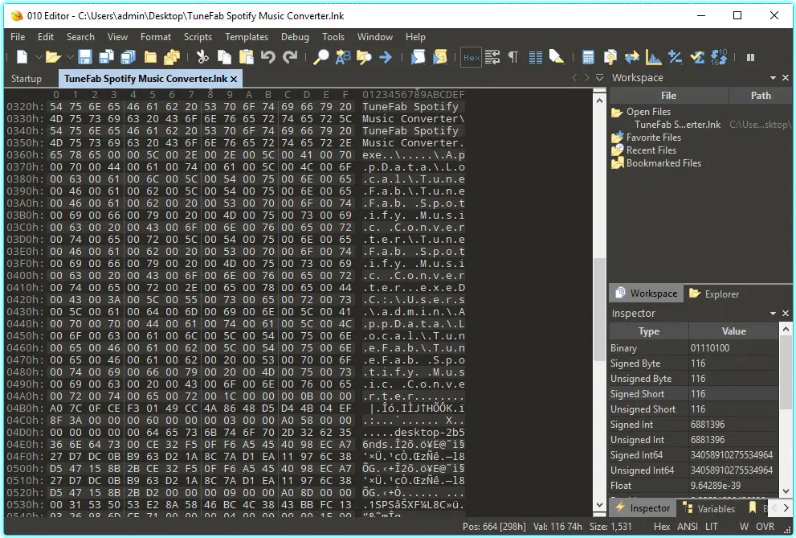This screenshot has height=538, width=796.
Task: Click the pause icon in the toolbar
Action: pos(750,57)
